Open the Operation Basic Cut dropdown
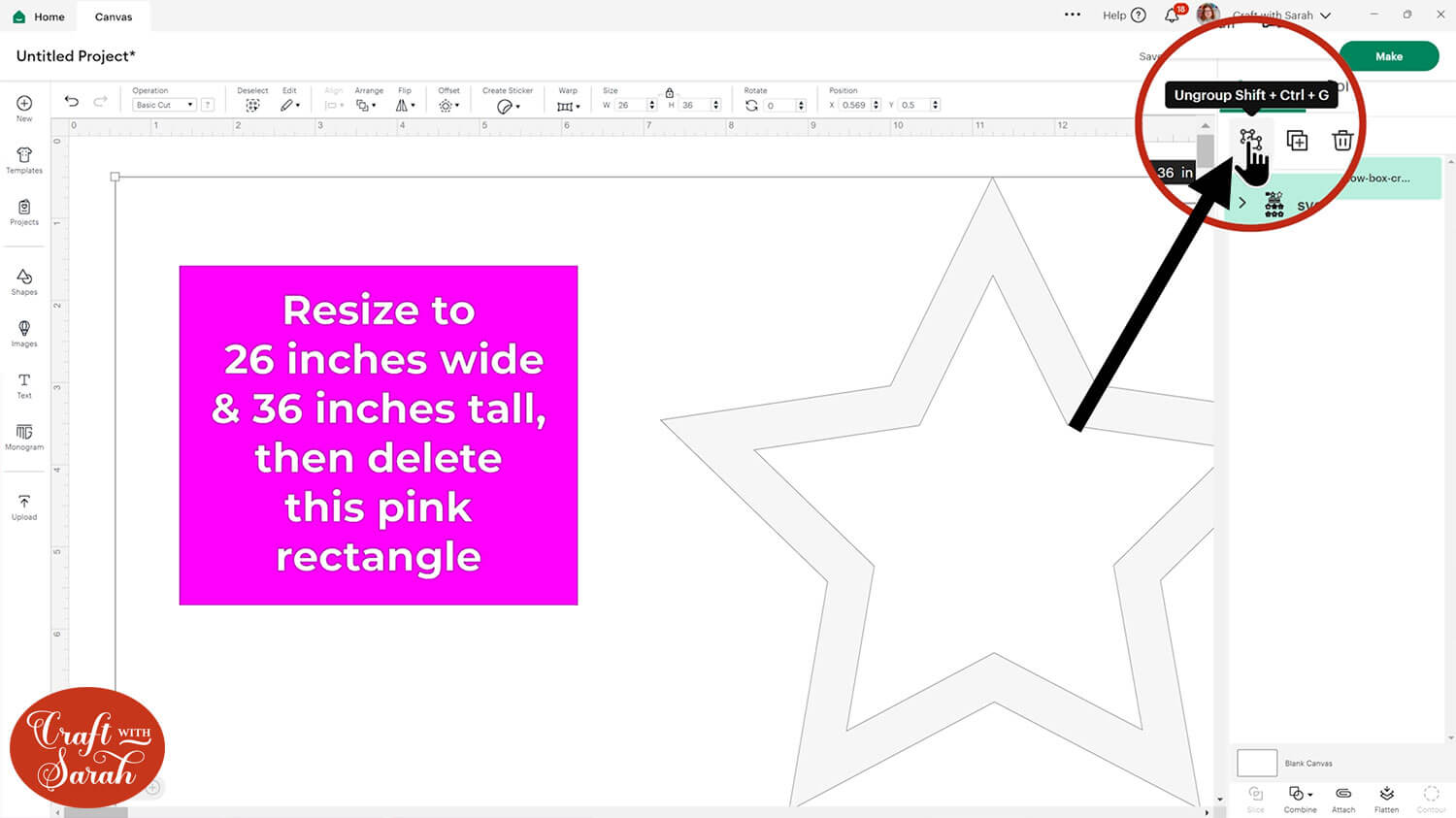 164,105
